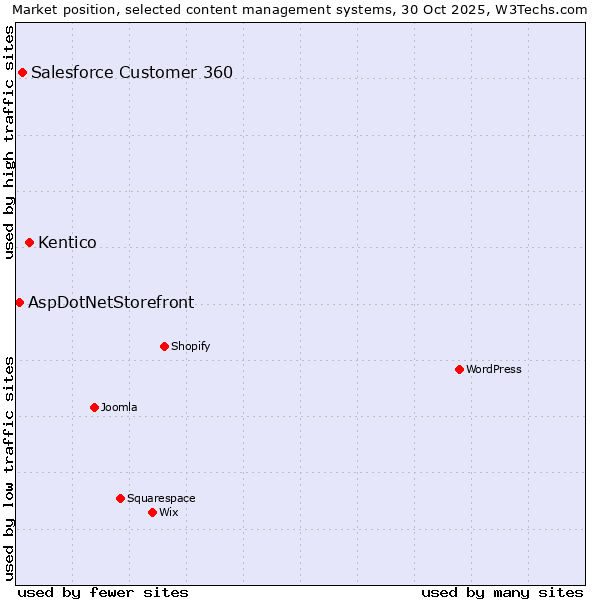Click the Wix data point marker
The width and height of the screenshot is (600, 600).
152,512
